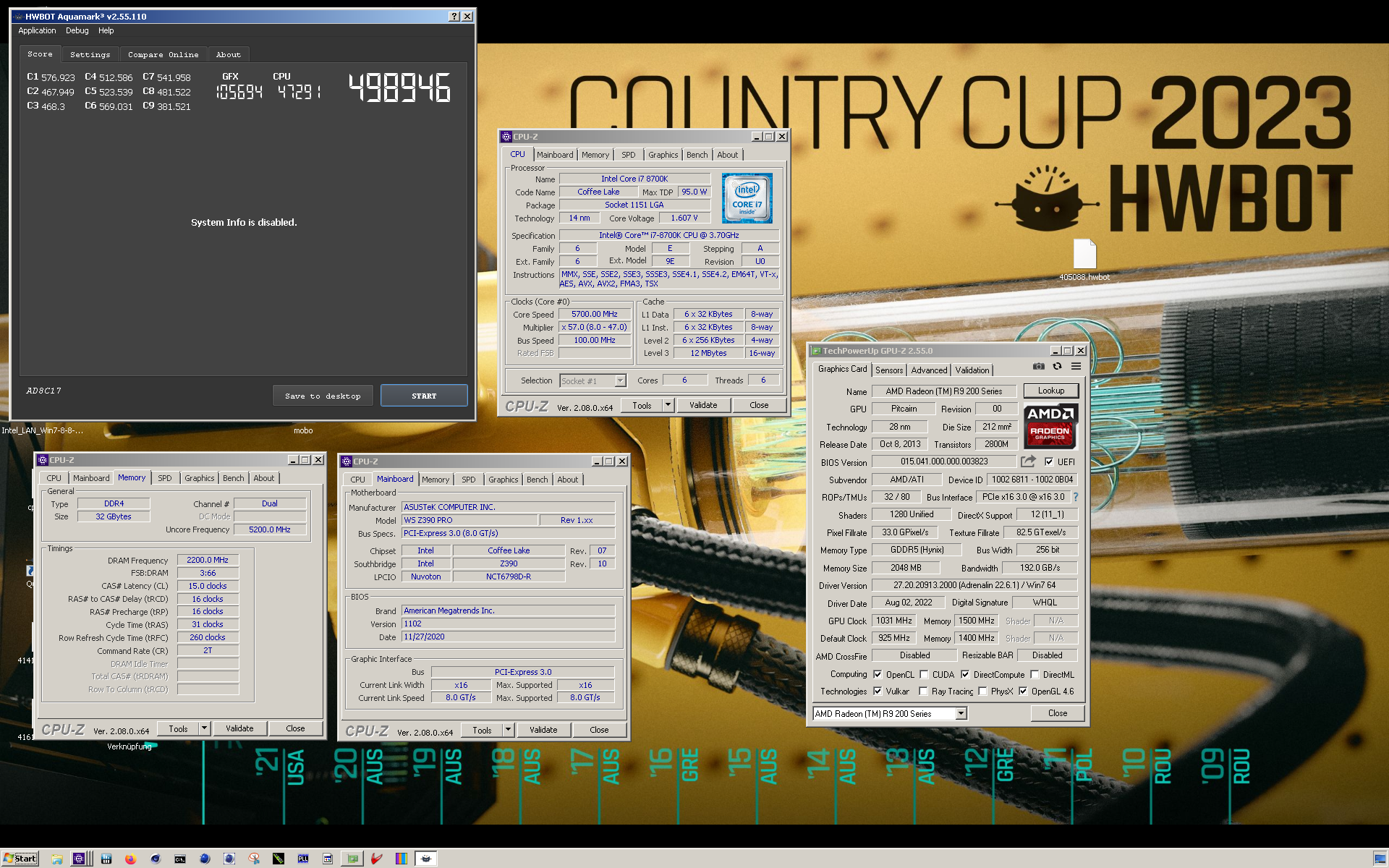Click the Aquamark help question mark button

pyautogui.click(x=454, y=16)
